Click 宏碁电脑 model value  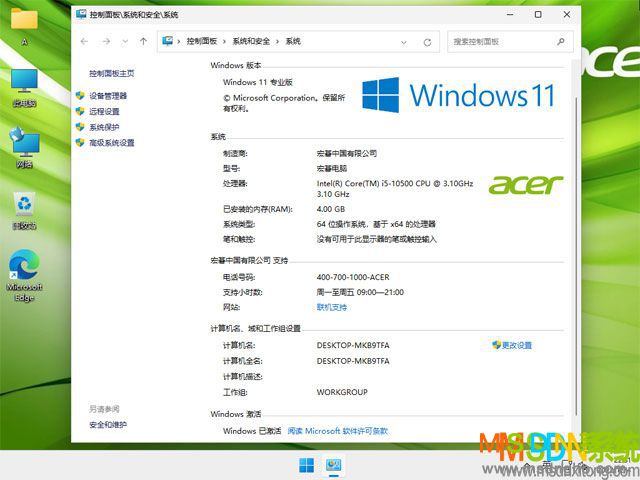(x=332, y=169)
